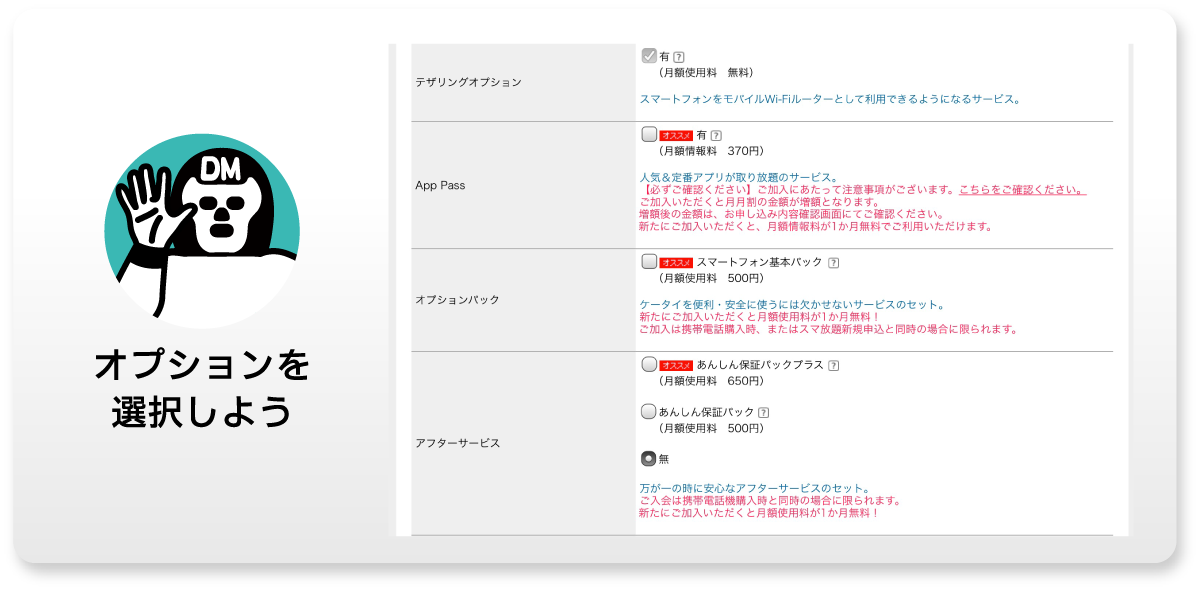
Task: Click the オススメ badge in App Pass row
Action: tap(677, 135)
